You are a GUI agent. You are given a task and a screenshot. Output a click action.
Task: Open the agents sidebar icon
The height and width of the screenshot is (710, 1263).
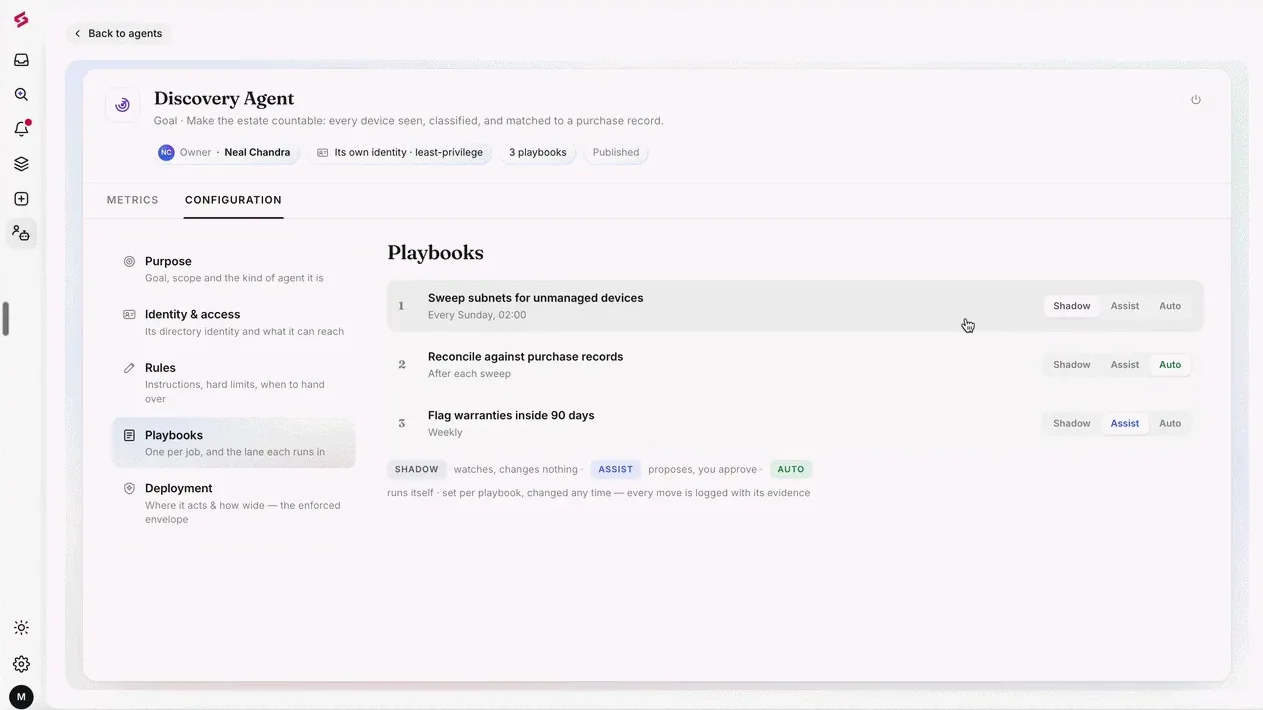click(21, 233)
